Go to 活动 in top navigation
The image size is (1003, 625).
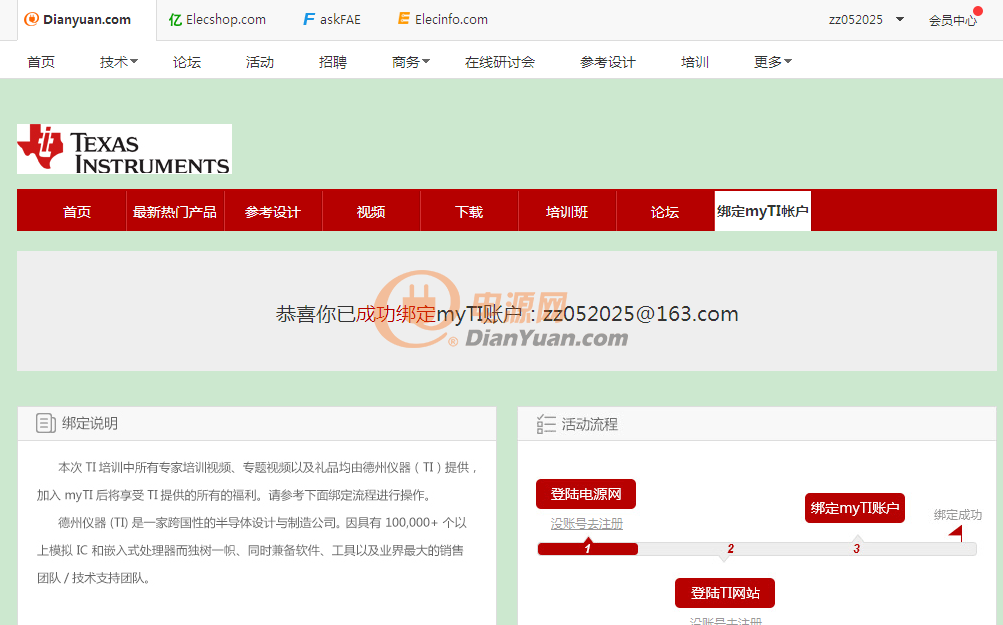click(260, 62)
